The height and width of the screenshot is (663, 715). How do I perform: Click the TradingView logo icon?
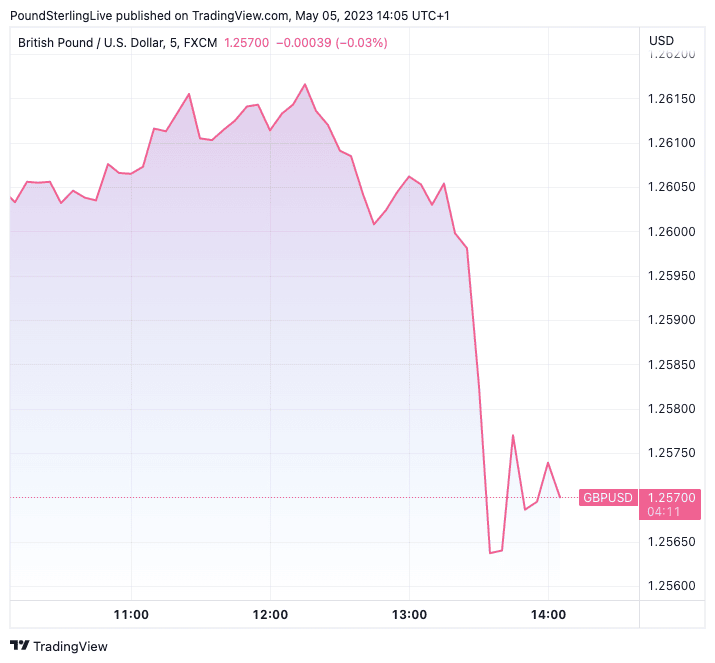tap(19, 646)
